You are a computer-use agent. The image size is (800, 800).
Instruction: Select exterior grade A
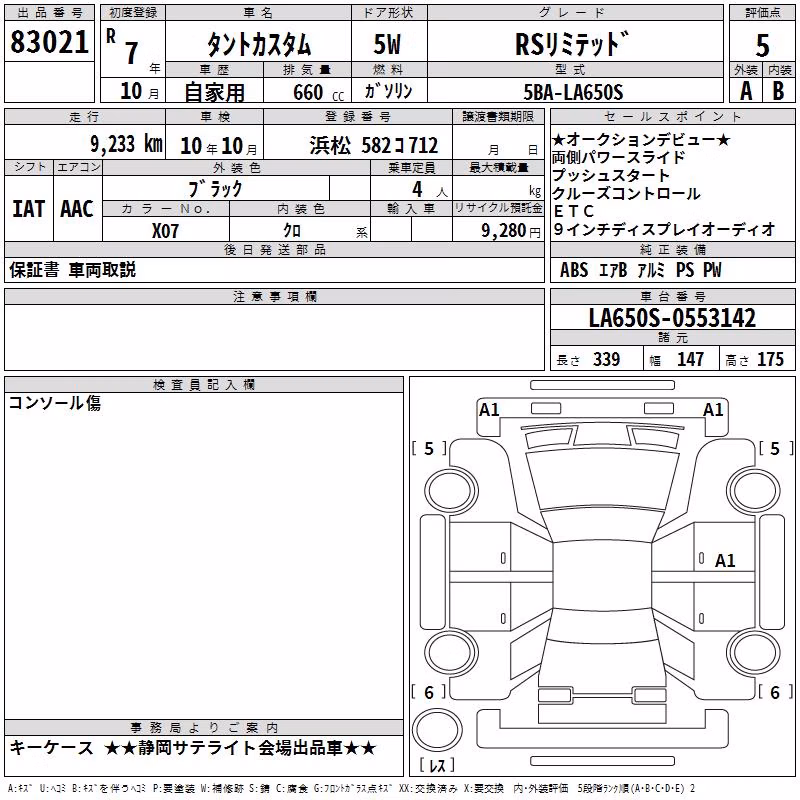[x=746, y=91]
